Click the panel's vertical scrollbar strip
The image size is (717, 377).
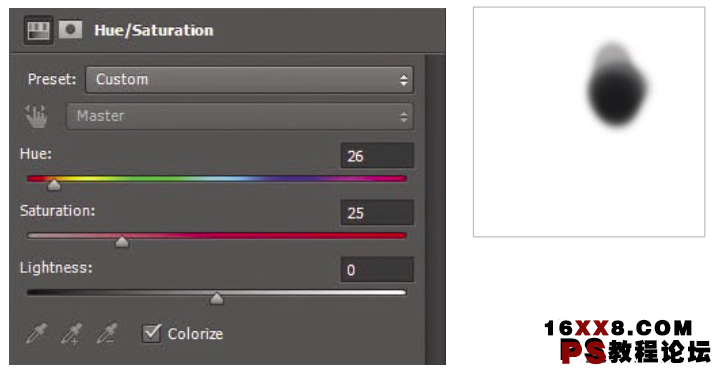(x=435, y=210)
